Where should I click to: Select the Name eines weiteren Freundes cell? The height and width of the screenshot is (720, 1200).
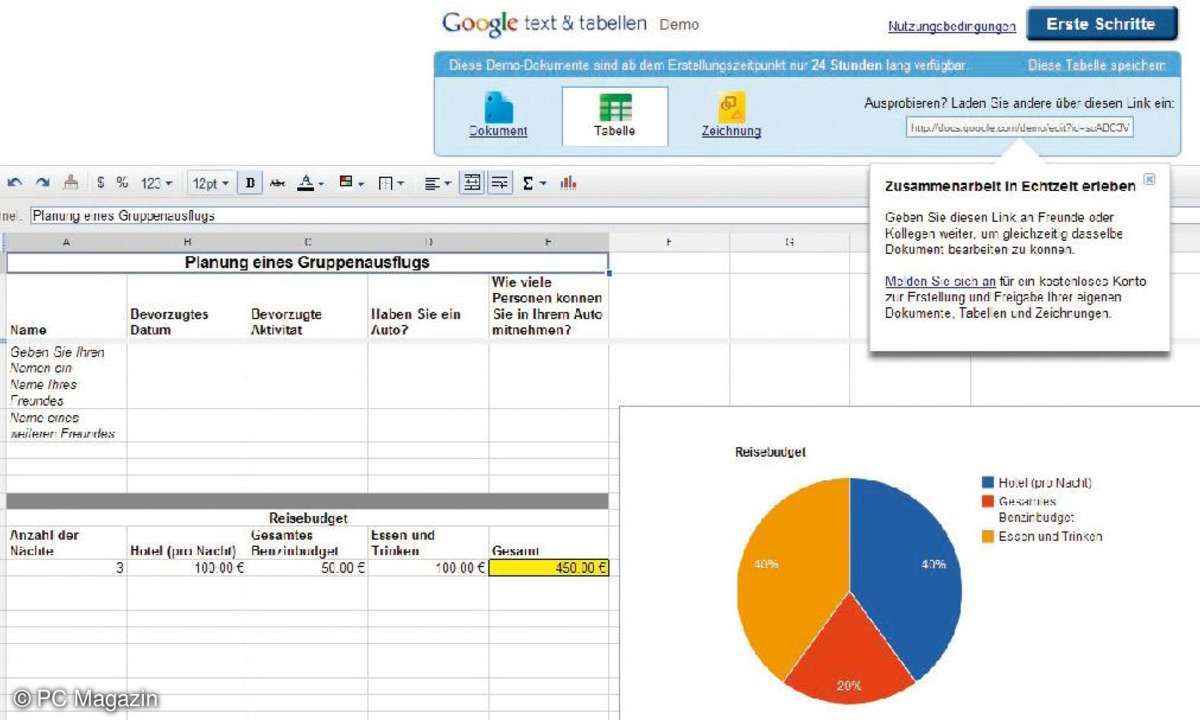pos(67,425)
